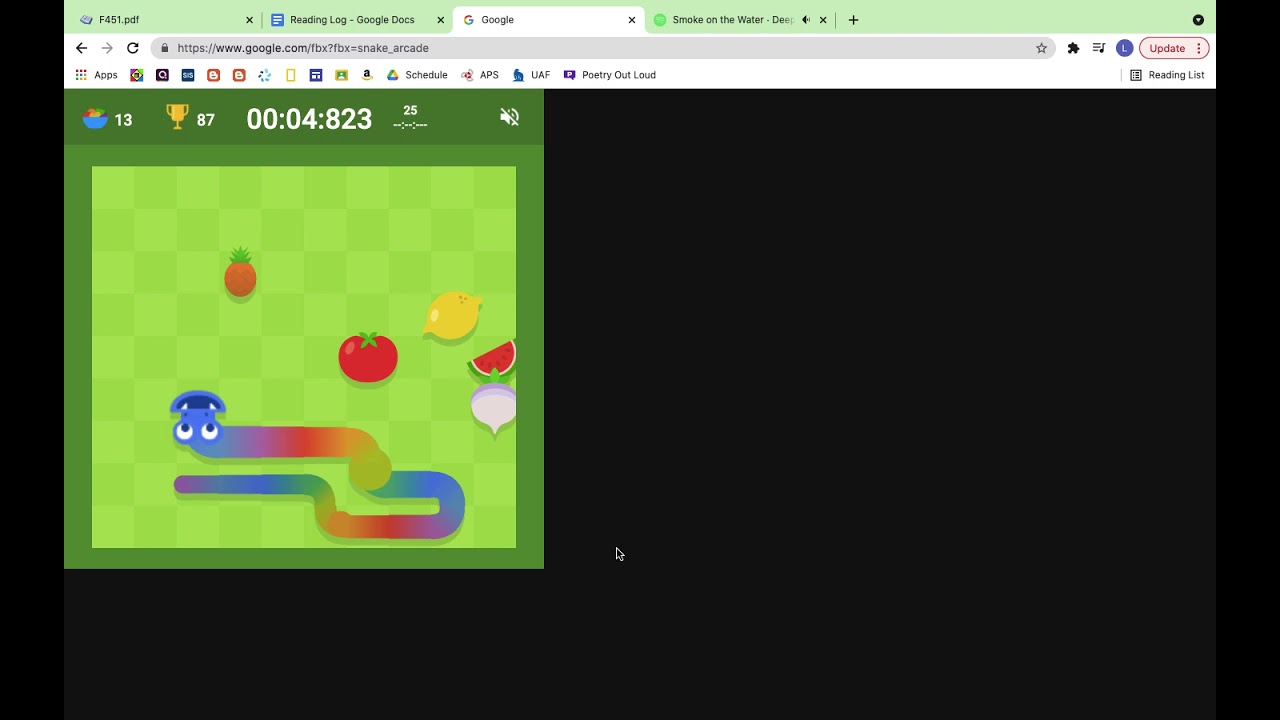Open a new browser tab

point(853,20)
